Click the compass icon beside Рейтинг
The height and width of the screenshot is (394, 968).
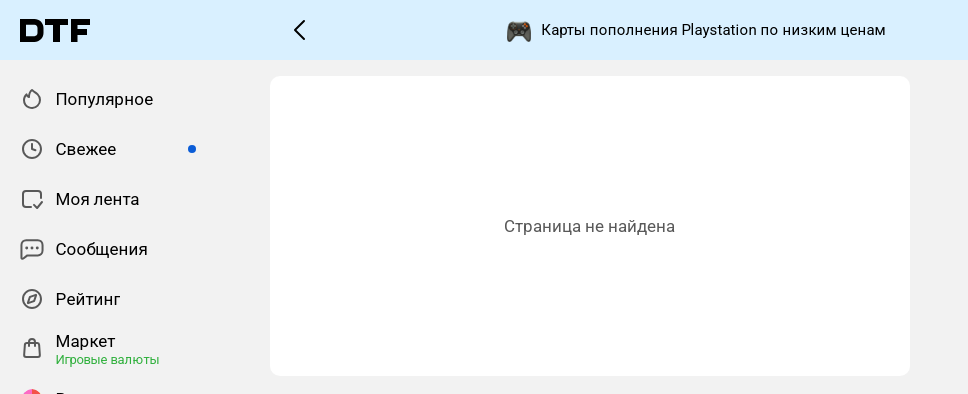31,300
